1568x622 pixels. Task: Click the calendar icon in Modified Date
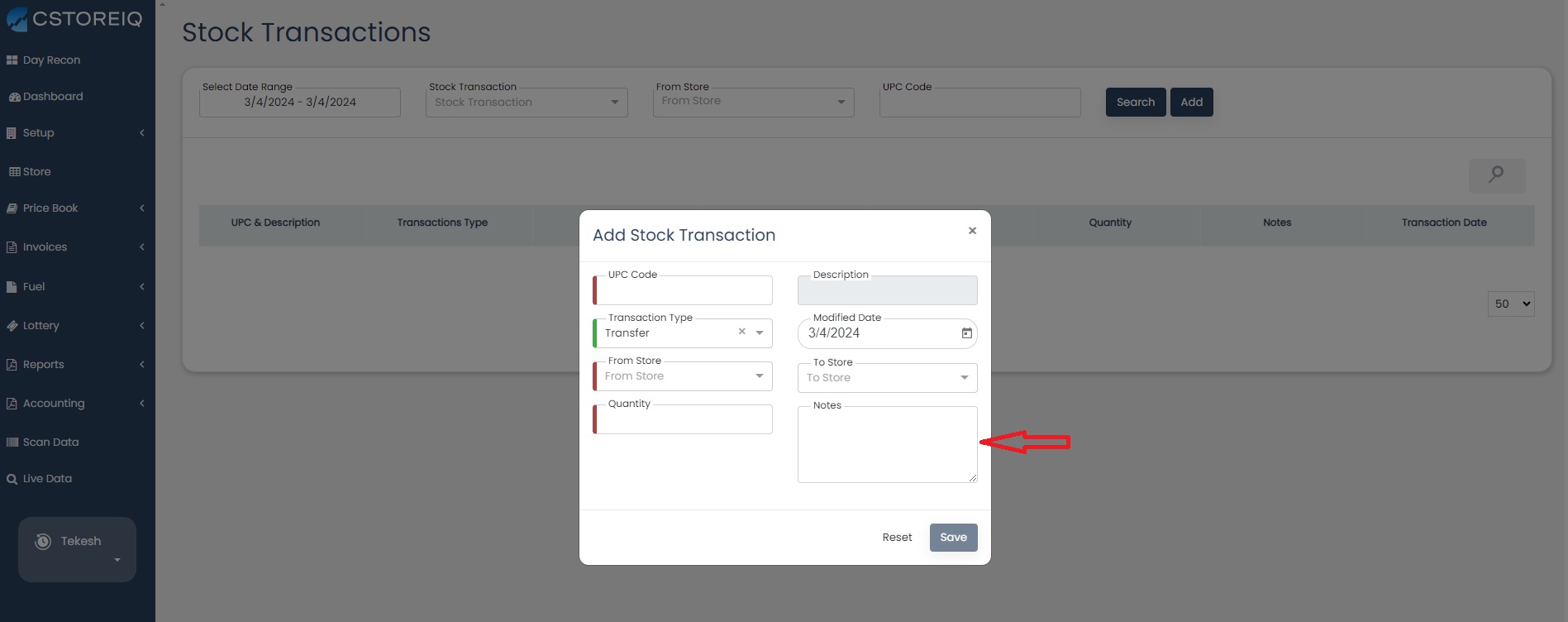[x=966, y=333]
